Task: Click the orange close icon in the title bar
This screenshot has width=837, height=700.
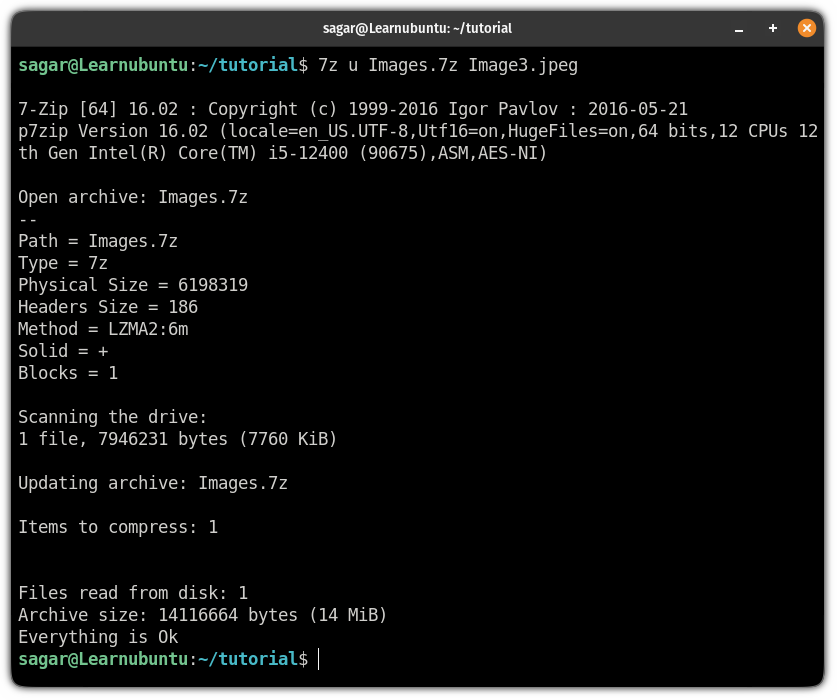Action: click(x=806, y=28)
